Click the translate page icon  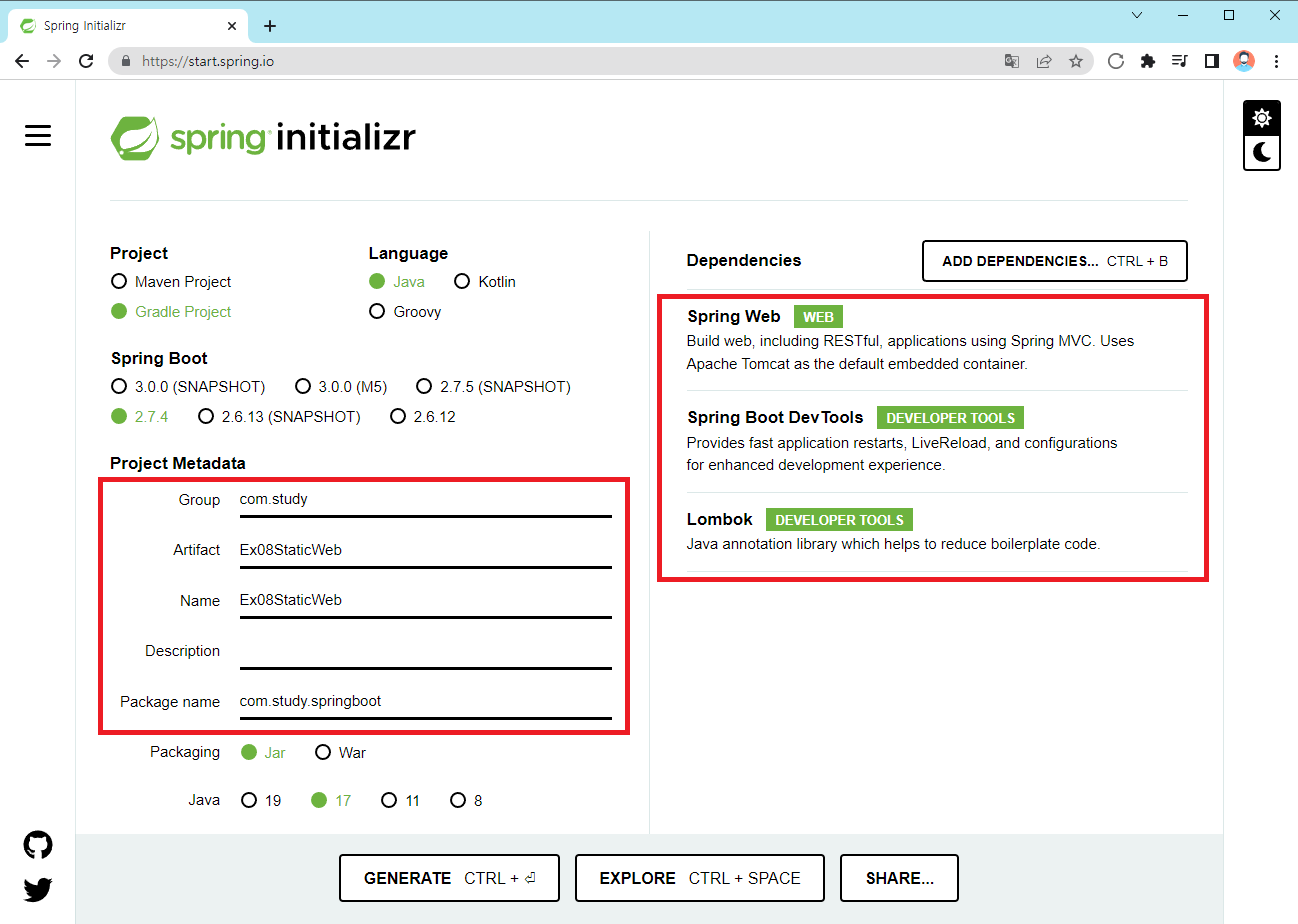click(x=1012, y=61)
